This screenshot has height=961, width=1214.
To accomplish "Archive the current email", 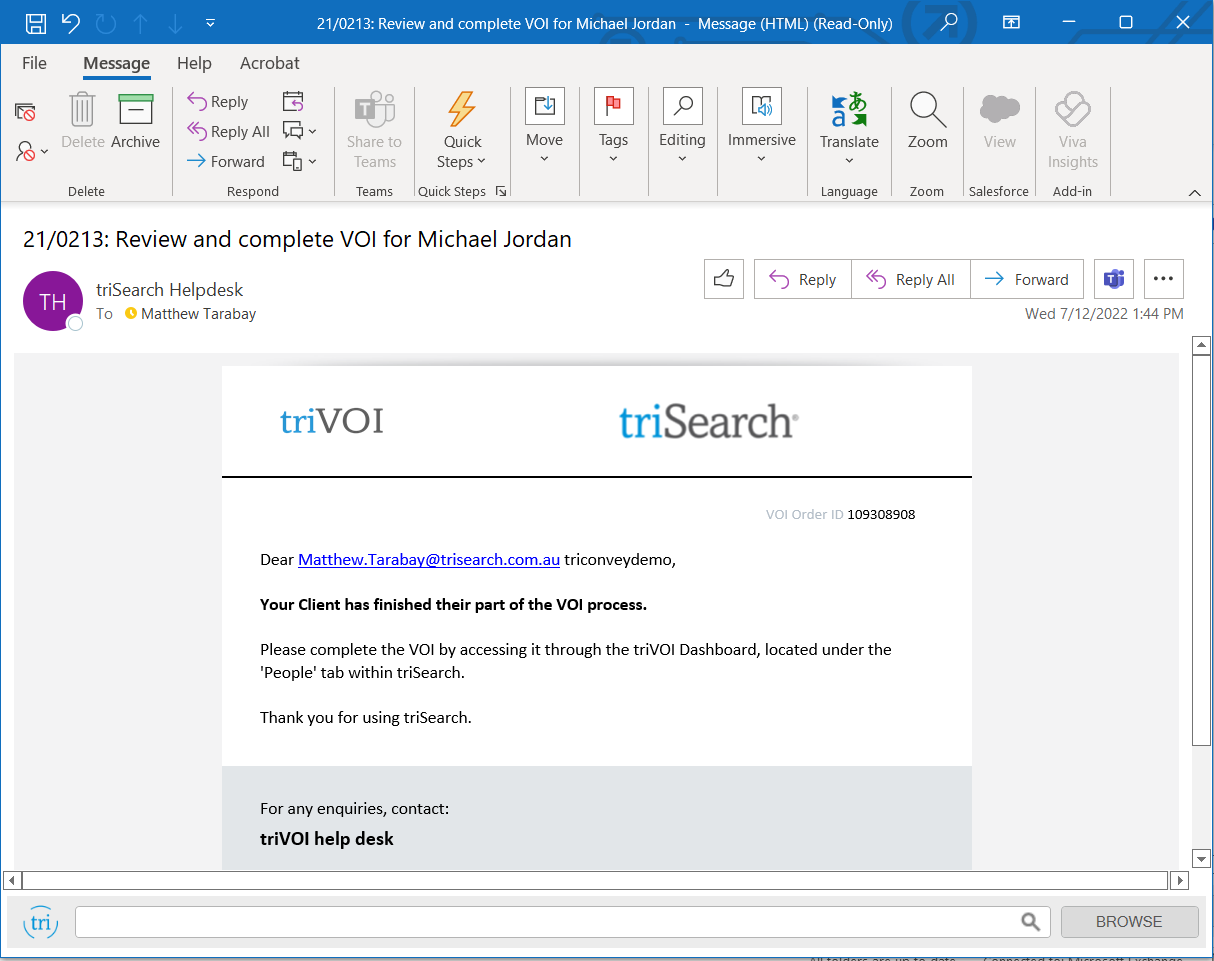I will tap(135, 125).
